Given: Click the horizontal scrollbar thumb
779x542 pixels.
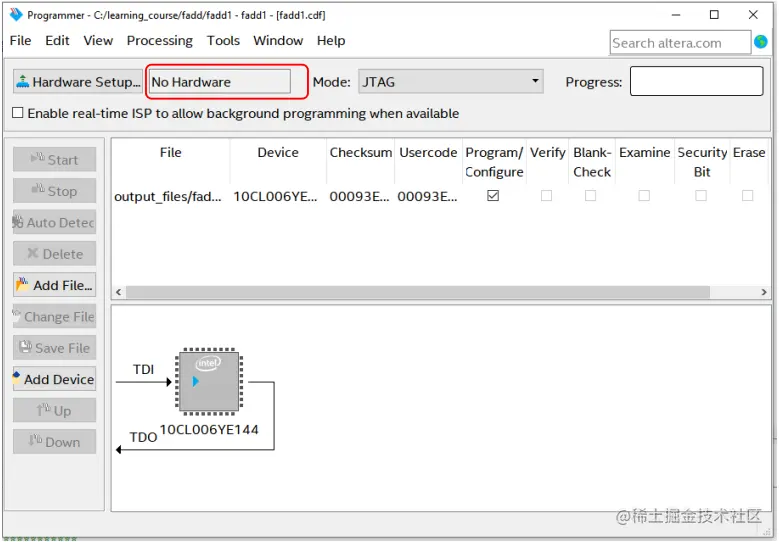Looking at the screenshot, I should (x=418, y=292).
